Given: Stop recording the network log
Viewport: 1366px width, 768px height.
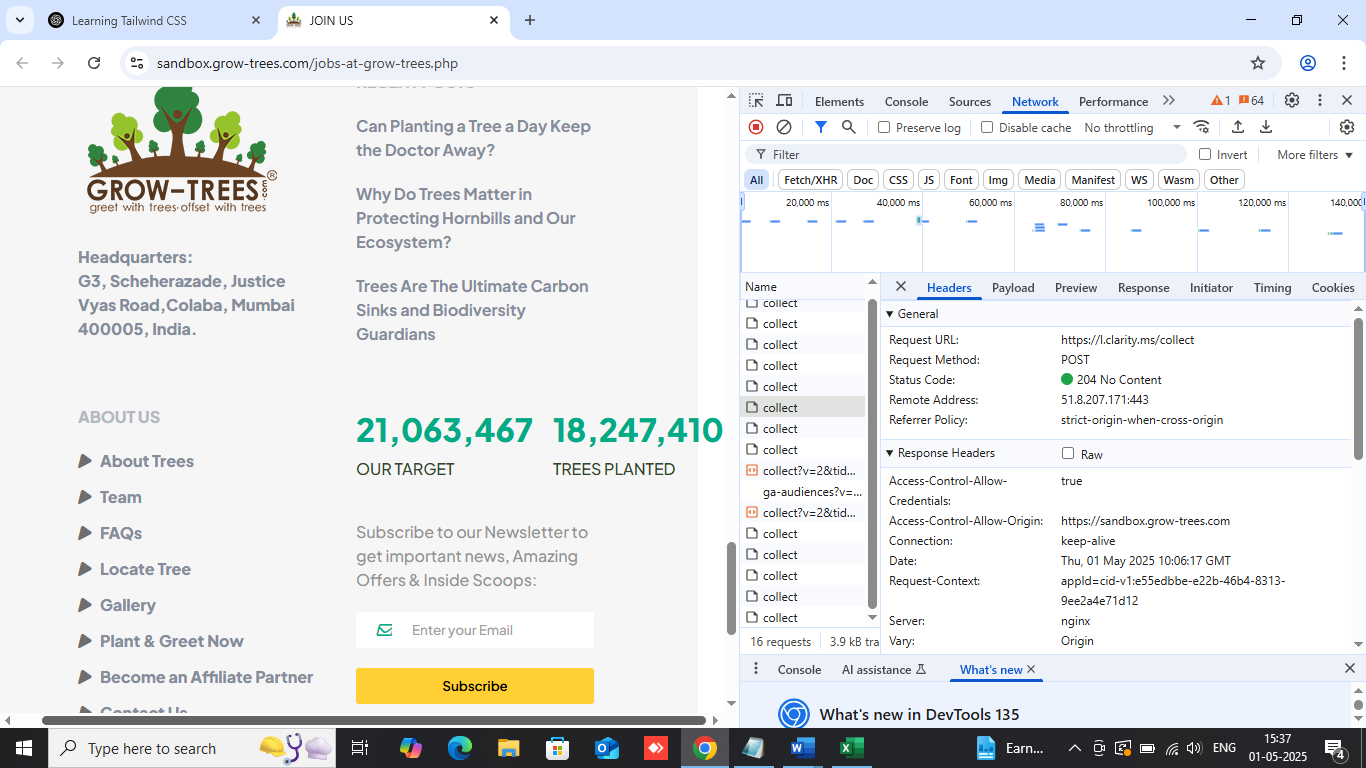Looking at the screenshot, I should 756,127.
